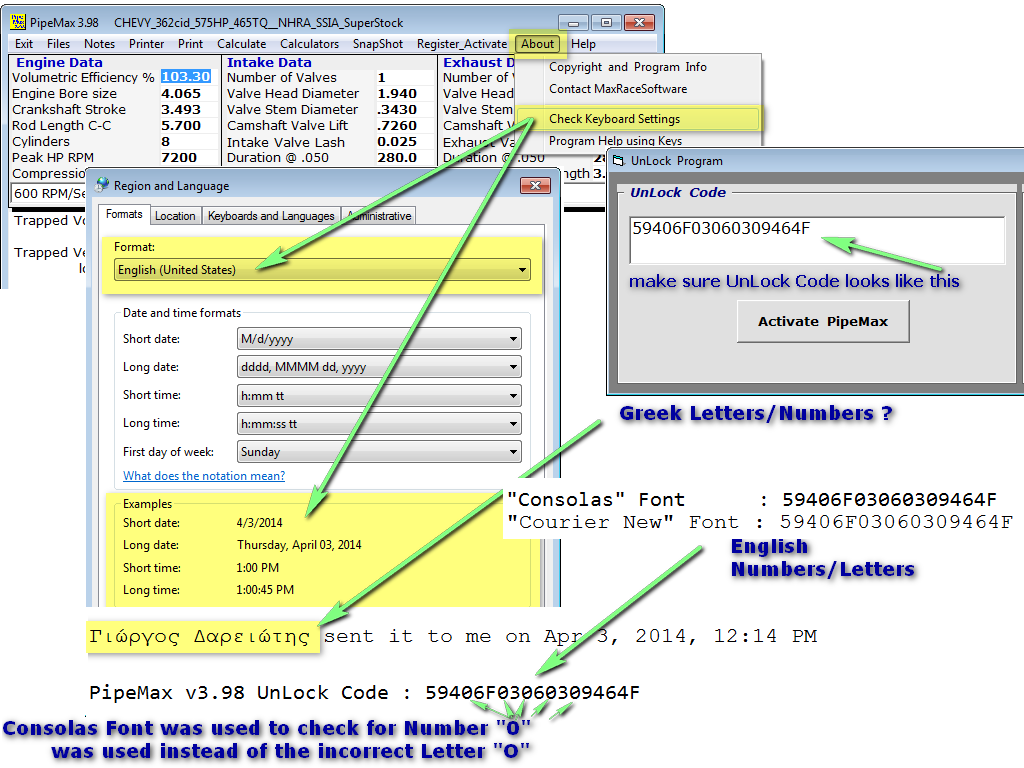Click the Activate PipeMax button

[823, 321]
